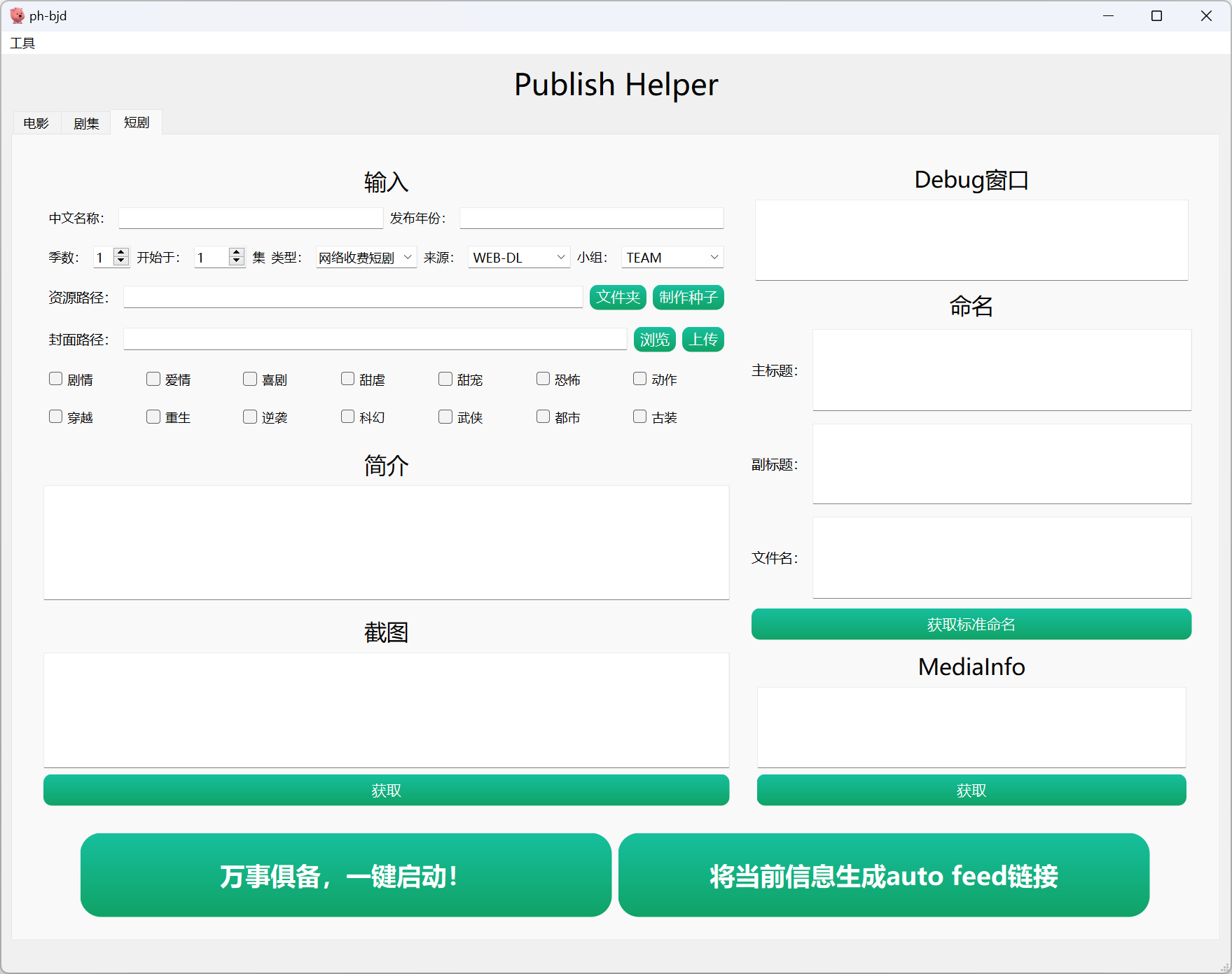Click the 浏览 button

(655, 339)
